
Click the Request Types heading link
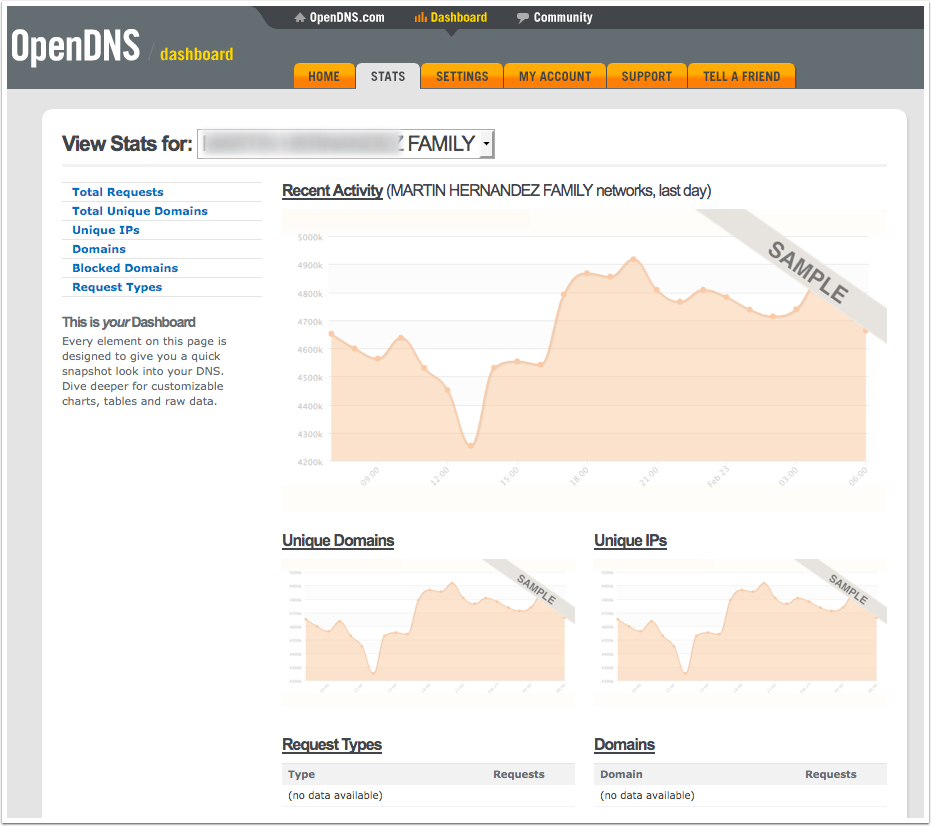[332, 744]
